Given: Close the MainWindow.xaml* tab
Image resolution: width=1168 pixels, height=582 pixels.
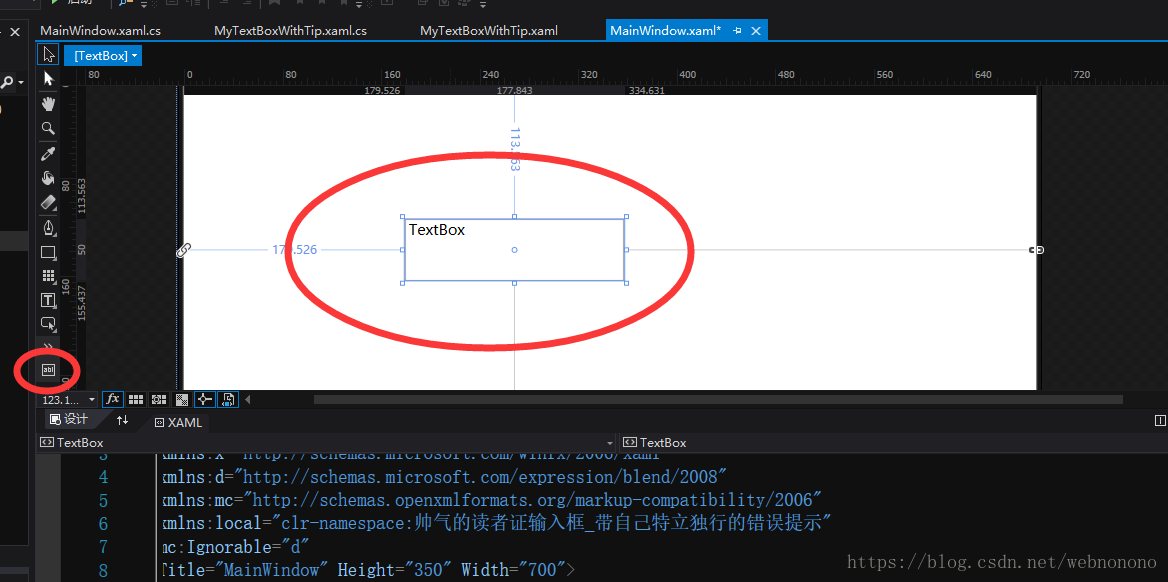Looking at the screenshot, I should tap(756, 31).
